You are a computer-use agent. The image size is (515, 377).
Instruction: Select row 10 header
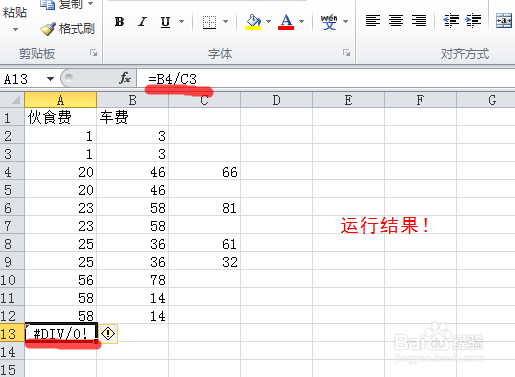pos(12,279)
